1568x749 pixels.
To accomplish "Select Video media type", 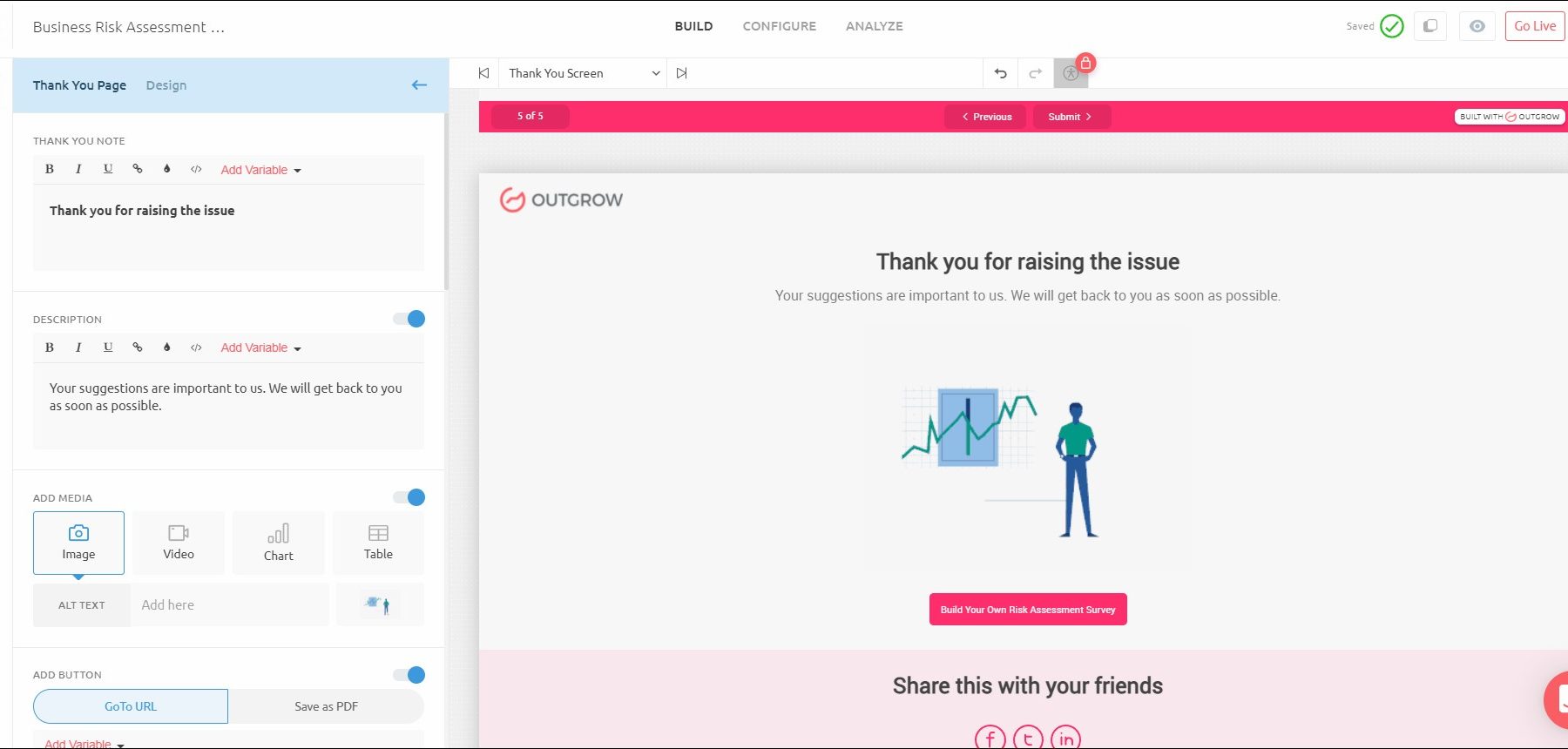I will click(179, 543).
